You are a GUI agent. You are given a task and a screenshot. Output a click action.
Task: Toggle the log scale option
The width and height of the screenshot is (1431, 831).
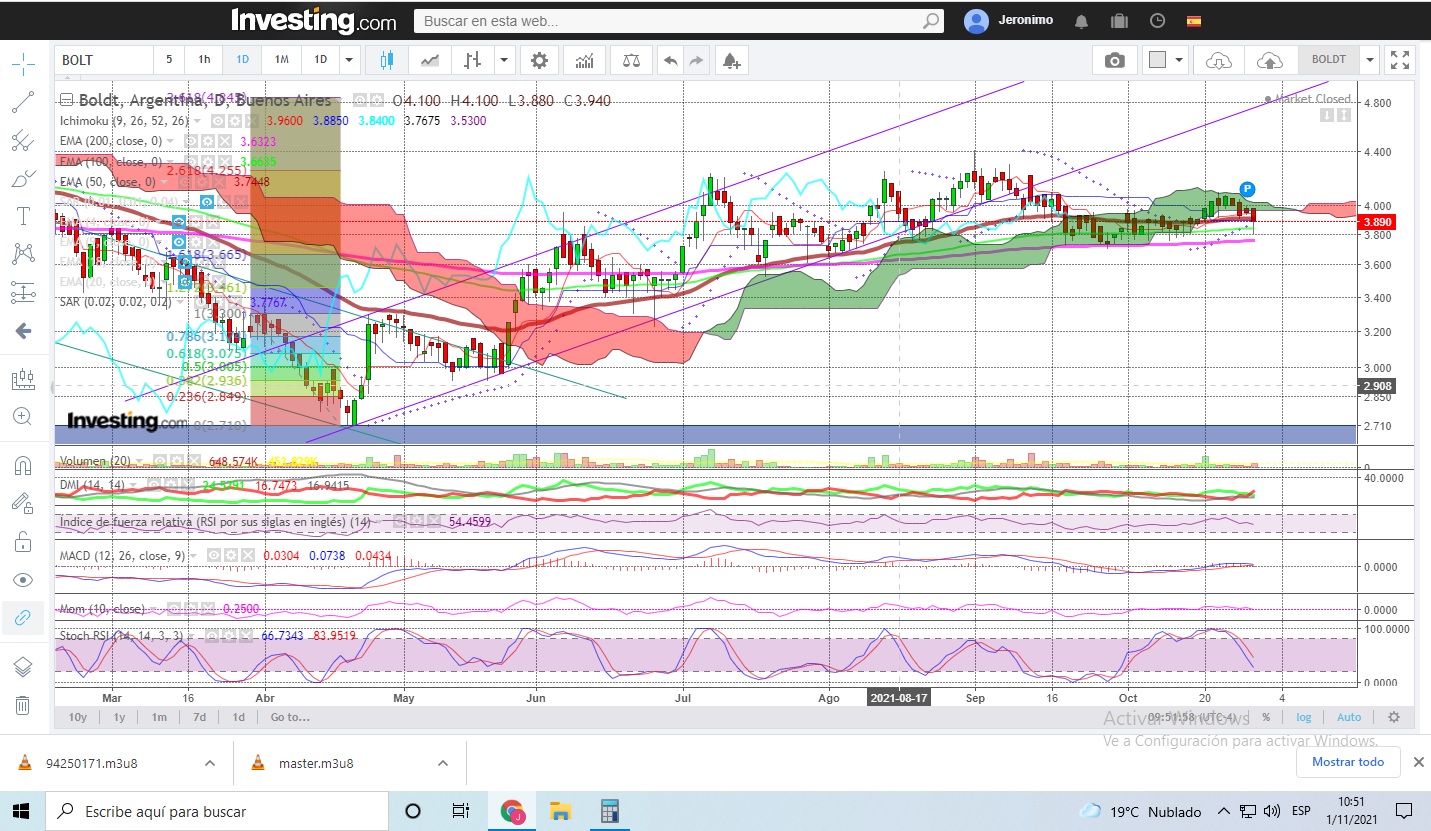point(1304,717)
